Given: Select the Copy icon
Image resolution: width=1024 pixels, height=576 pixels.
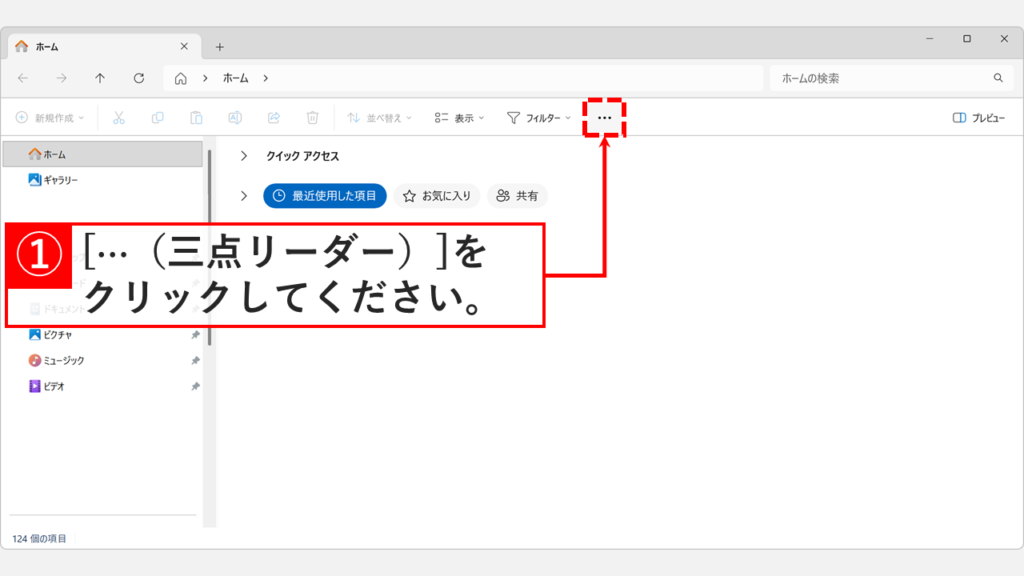Looking at the screenshot, I should (157, 117).
